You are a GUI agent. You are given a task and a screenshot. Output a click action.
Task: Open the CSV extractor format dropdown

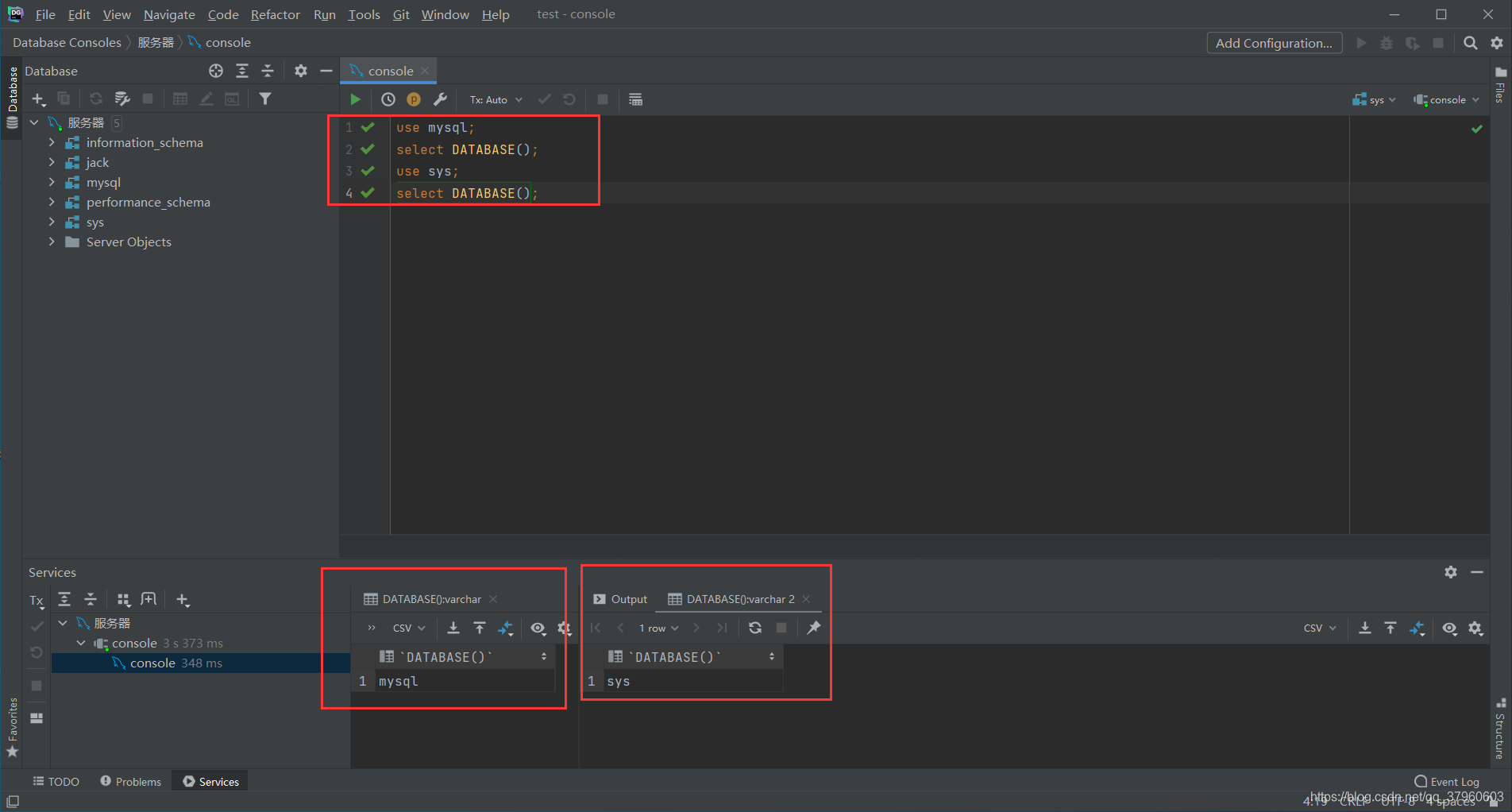click(407, 628)
